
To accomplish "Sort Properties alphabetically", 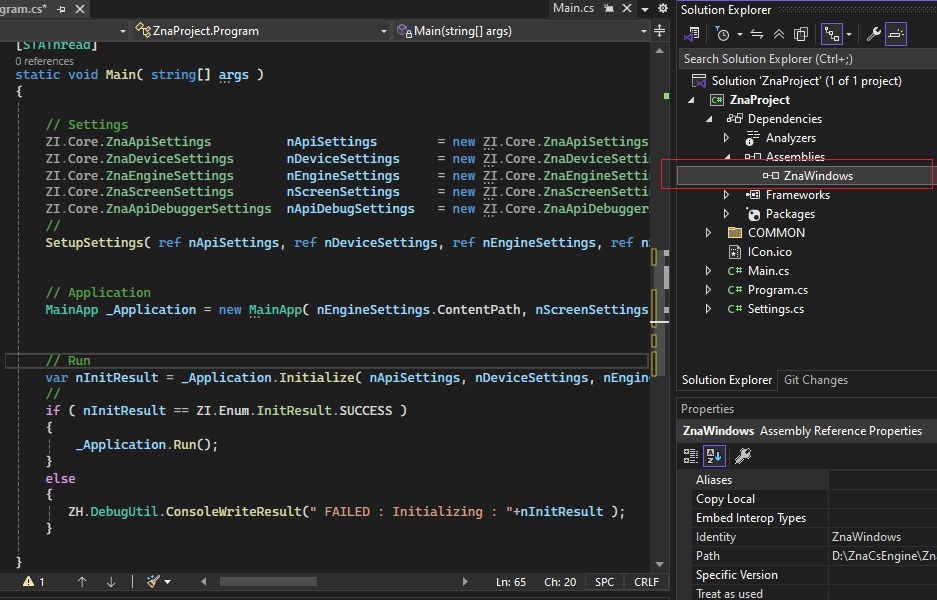I will tap(714, 456).
